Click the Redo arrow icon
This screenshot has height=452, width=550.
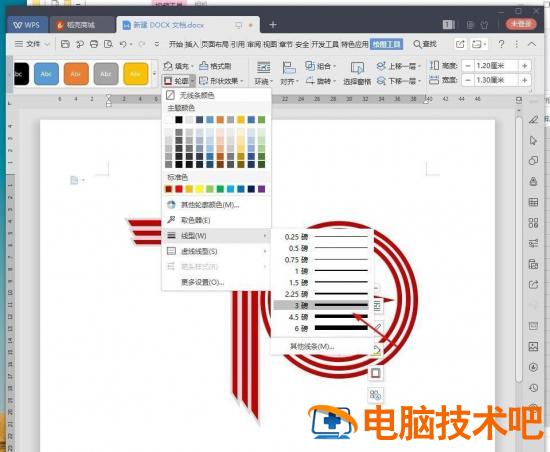tap(142, 44)
